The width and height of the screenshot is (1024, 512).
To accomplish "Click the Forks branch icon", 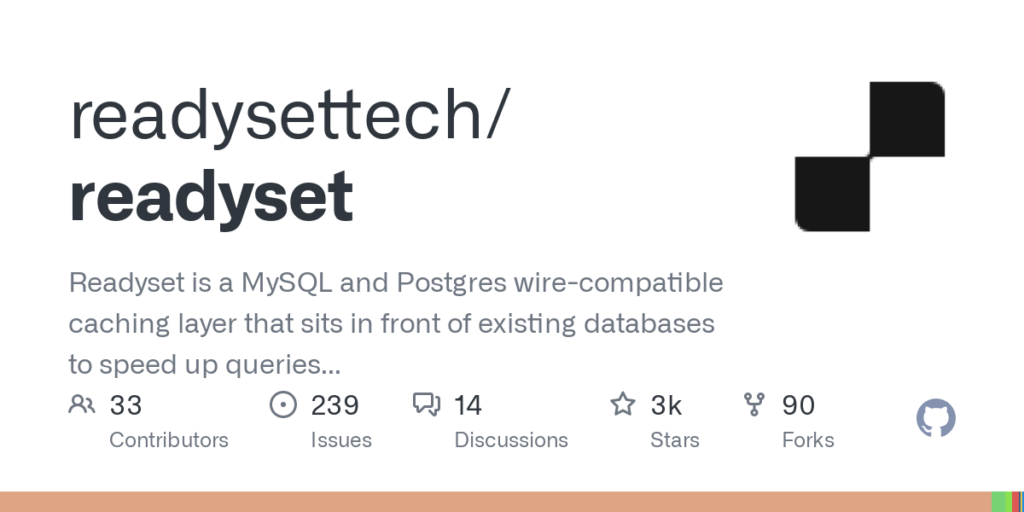I will click(x=755, y=405).
